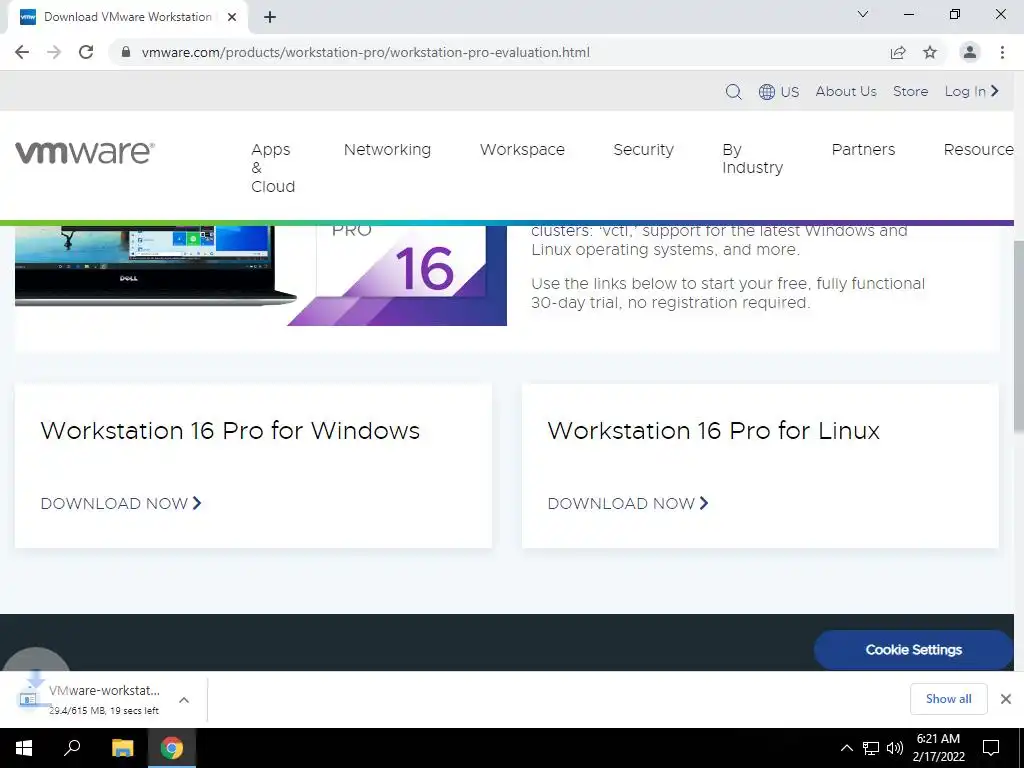Open the About Us link
This screenshot has width=1024, height=768.
click(x=846, y=91)
